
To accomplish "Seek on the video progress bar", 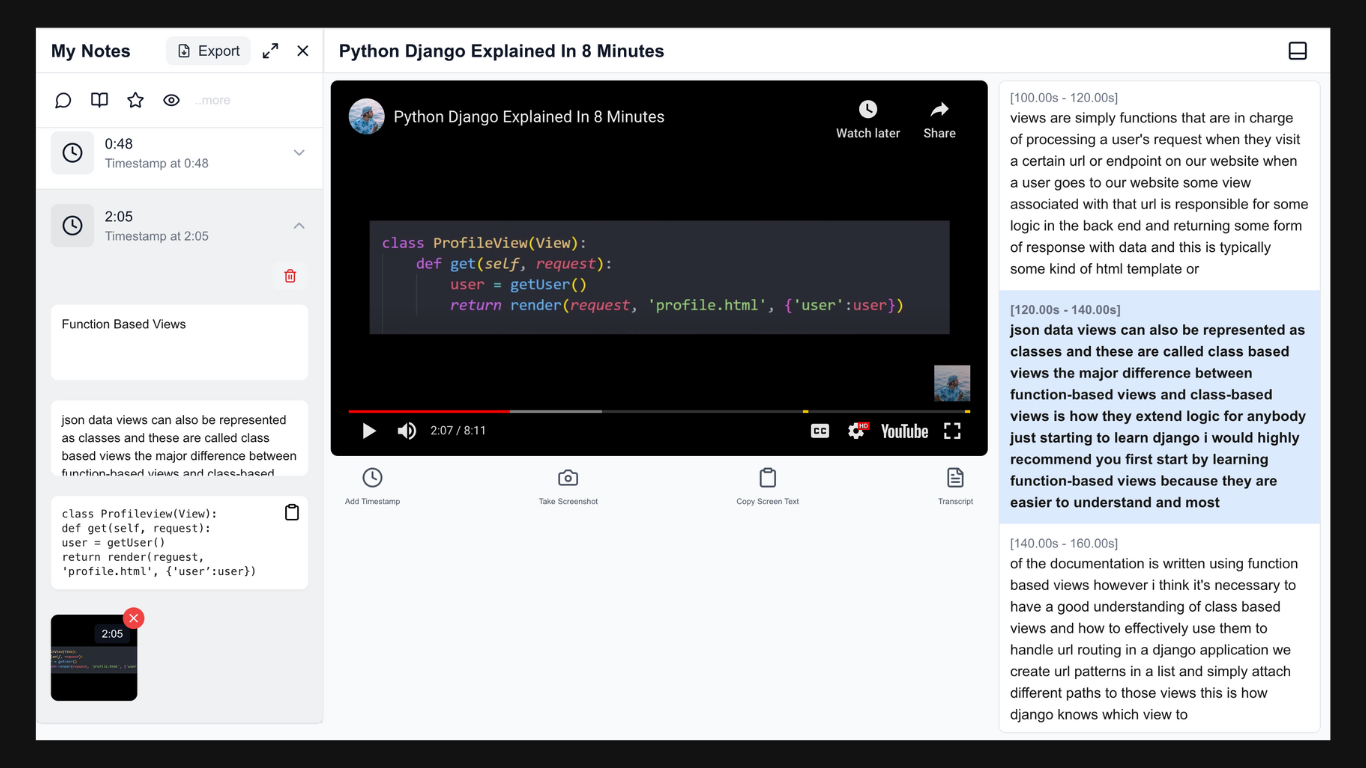I will (x=659, y=411).
